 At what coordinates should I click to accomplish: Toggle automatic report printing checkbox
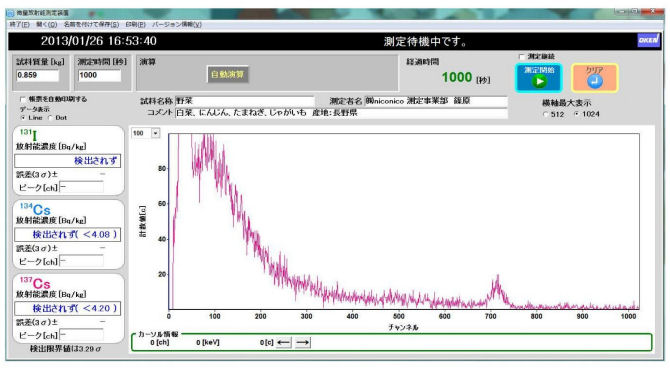point(23,99)
